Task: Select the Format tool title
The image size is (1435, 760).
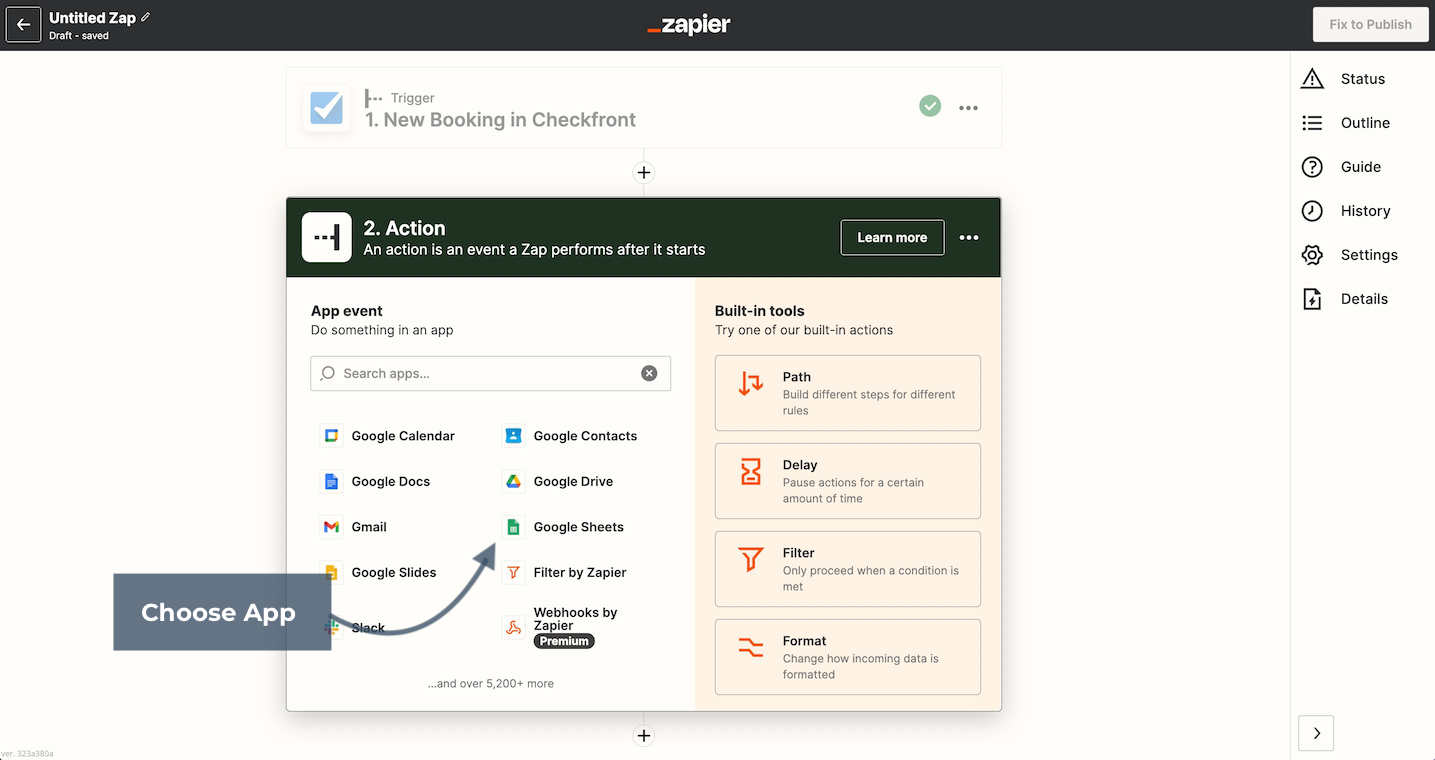Action: click(805, 641)
